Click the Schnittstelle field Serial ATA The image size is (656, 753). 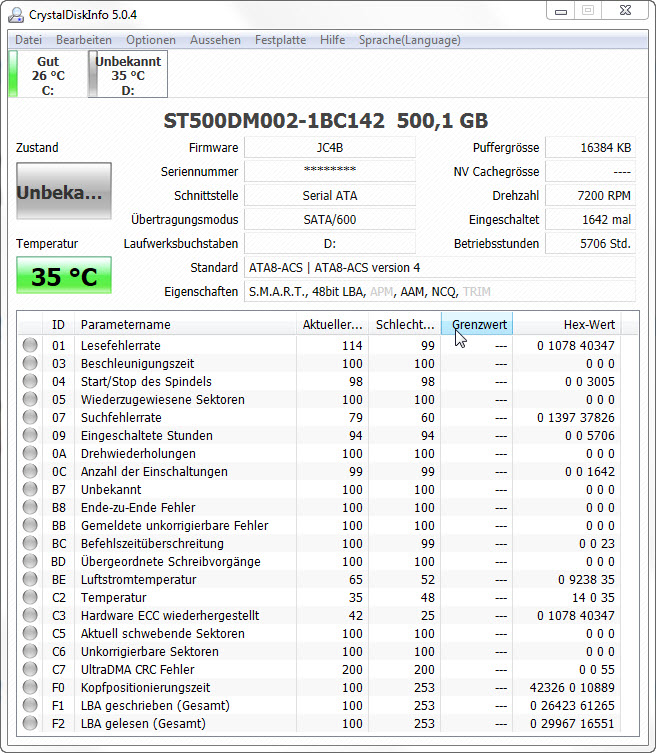(x=330, y=195)
